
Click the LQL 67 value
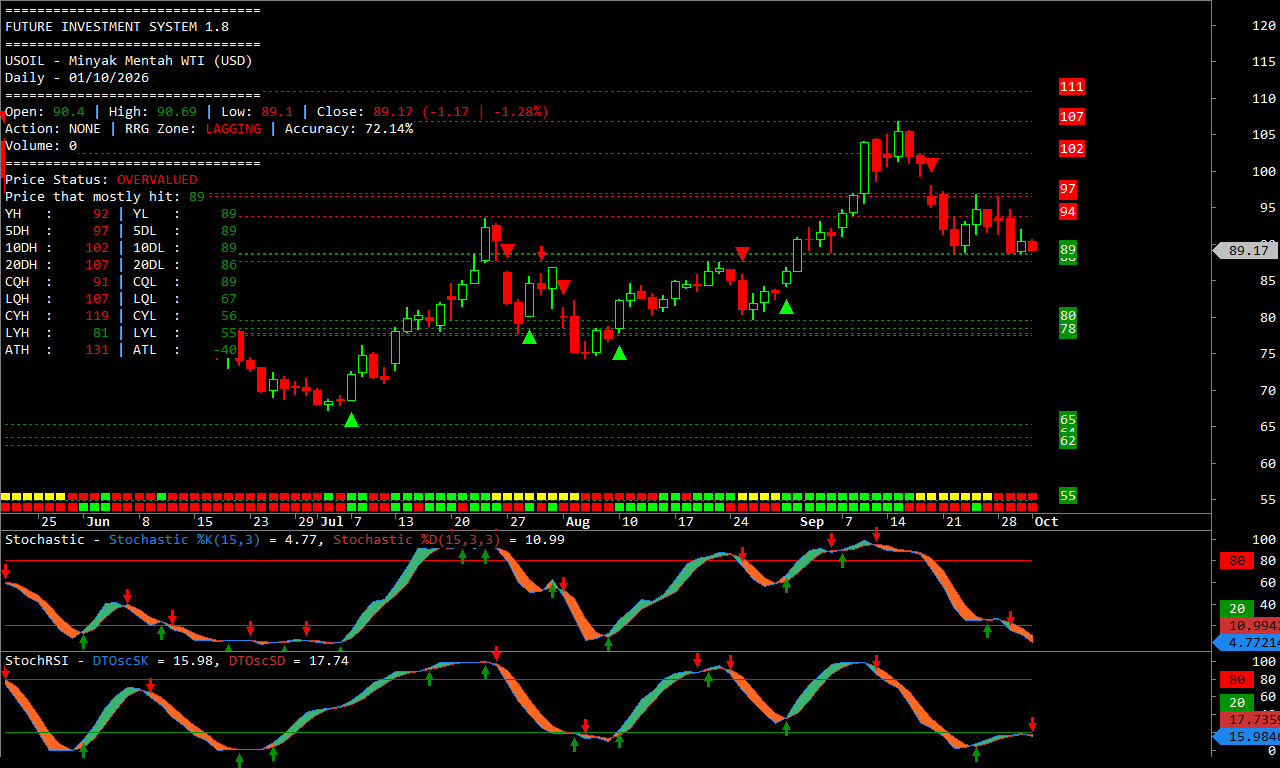(x=229, y=299)
